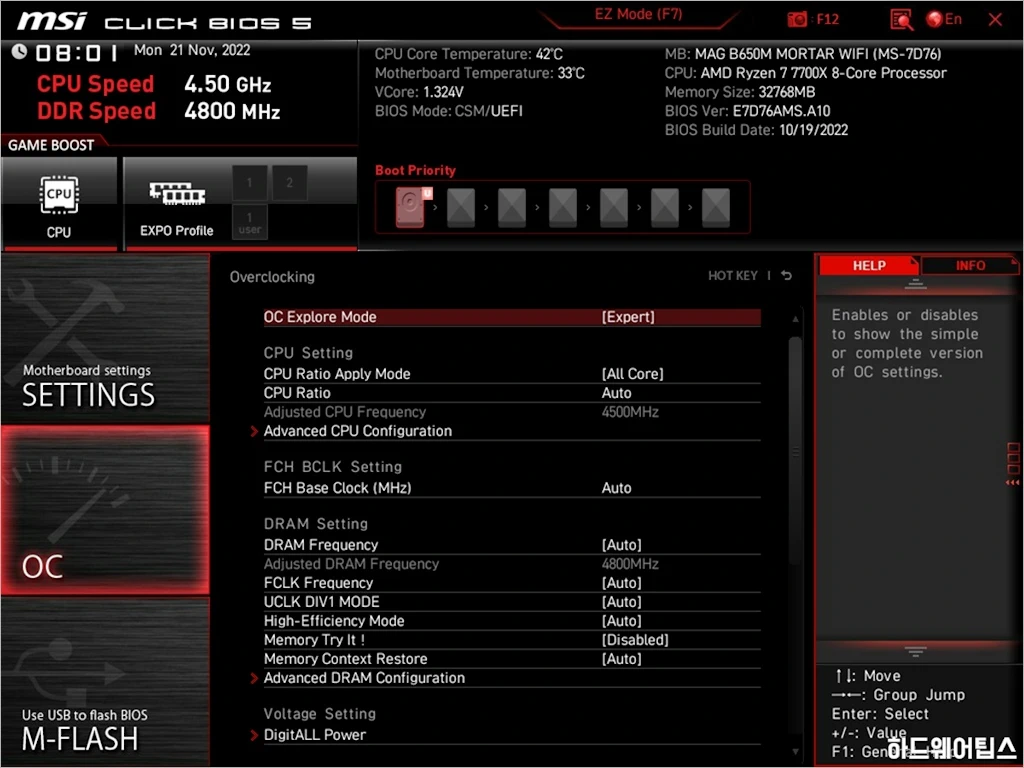Open the BIOS search magnifier icon

tap(901, 20)
